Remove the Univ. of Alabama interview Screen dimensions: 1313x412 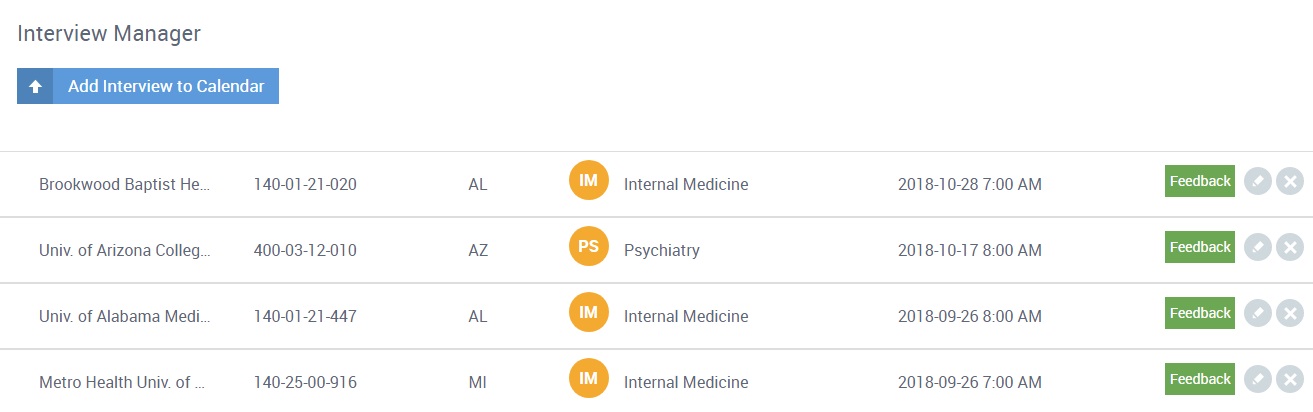click(1290, 314)
